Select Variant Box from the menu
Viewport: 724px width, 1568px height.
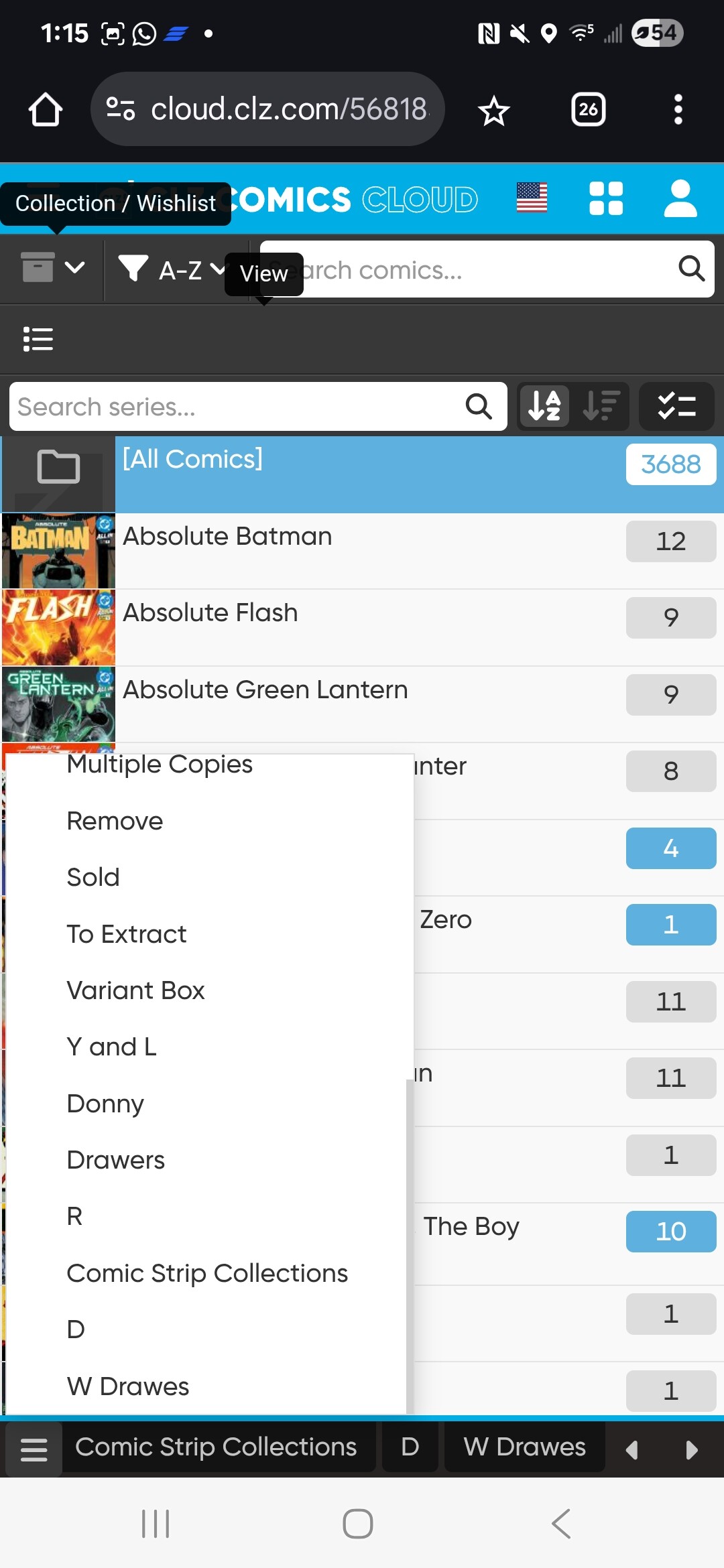pos(135,990)
